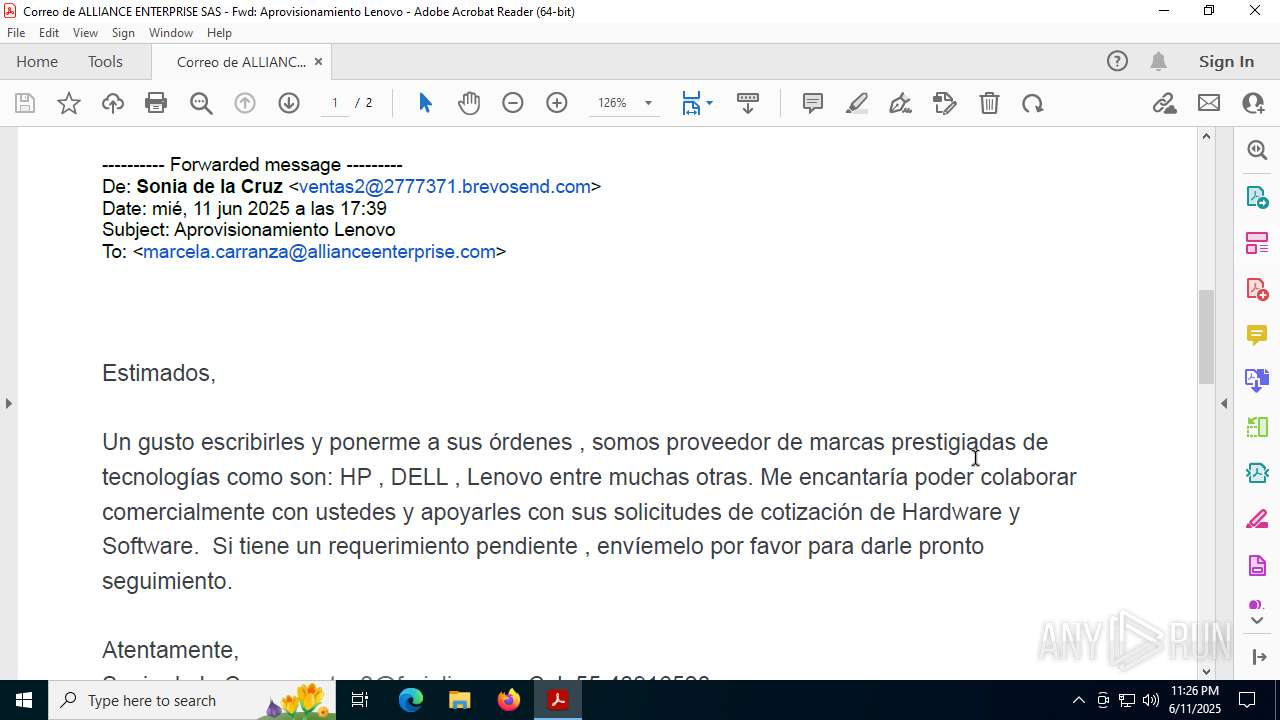Click the vertical scrollbar thumb

(x=1206, y=336)
